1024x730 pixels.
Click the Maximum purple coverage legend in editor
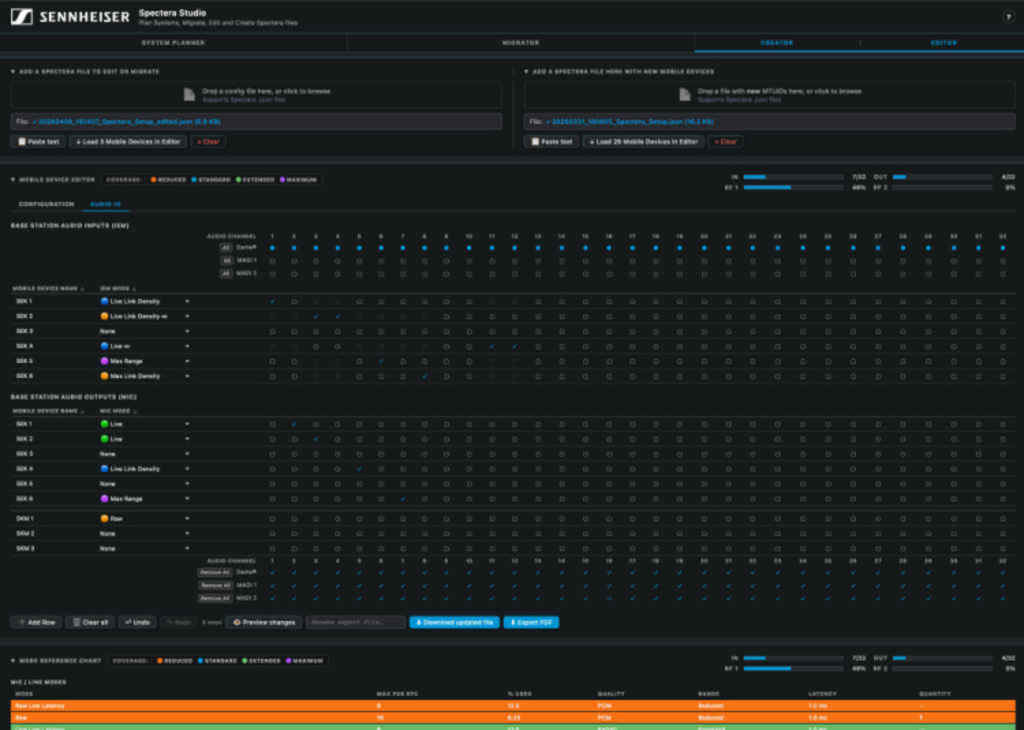[x=298, y=180]
